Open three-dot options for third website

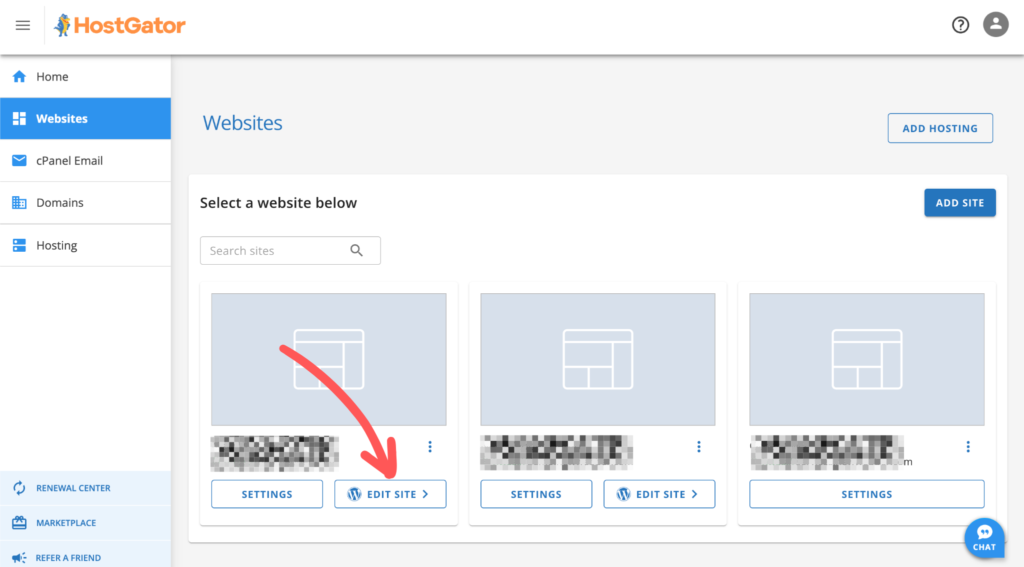click(967, 447)
